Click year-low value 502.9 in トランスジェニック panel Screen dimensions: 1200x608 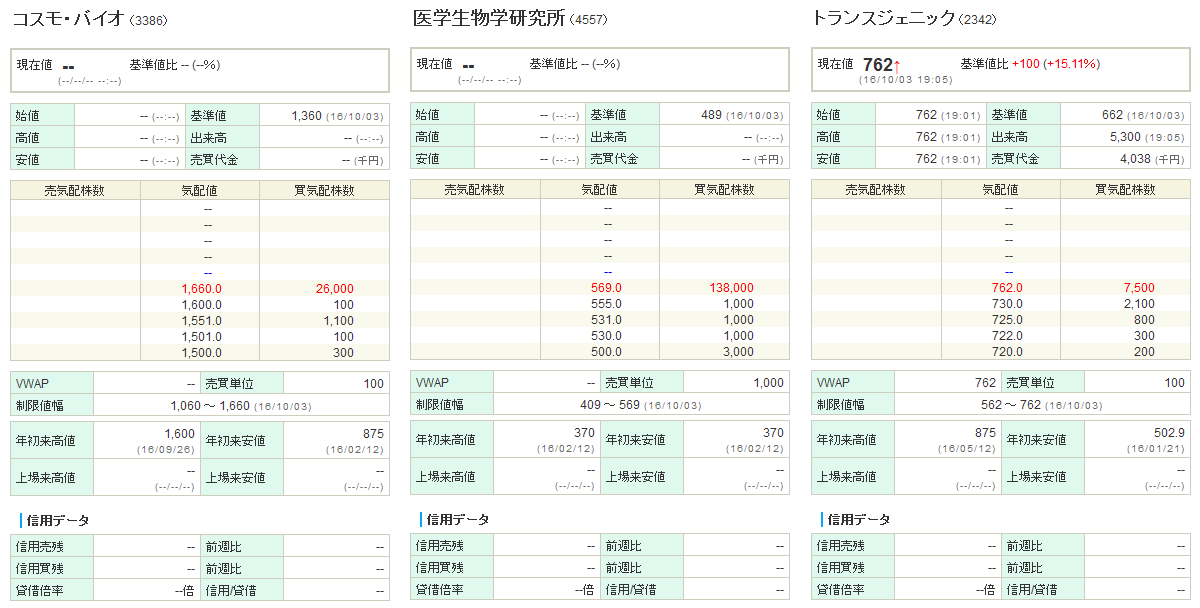point(1168,433)
